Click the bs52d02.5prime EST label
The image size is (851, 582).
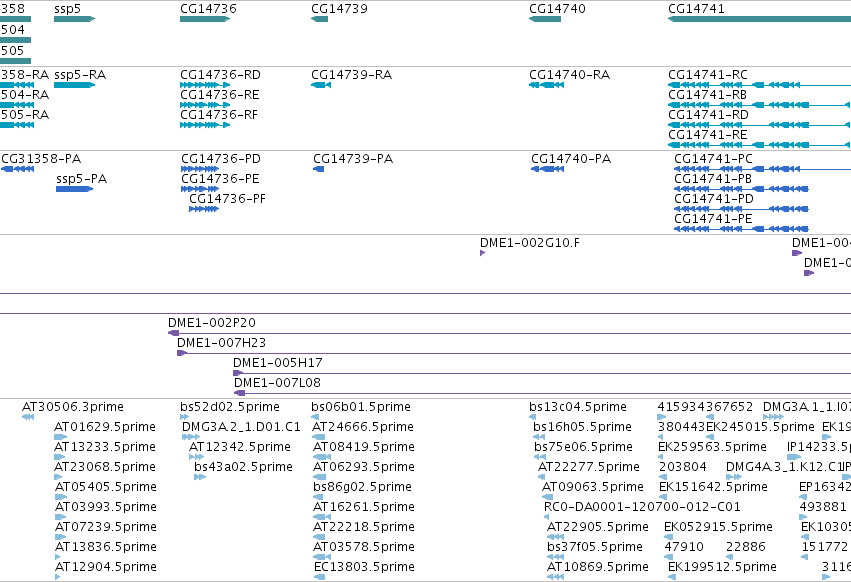pos(230,407)
